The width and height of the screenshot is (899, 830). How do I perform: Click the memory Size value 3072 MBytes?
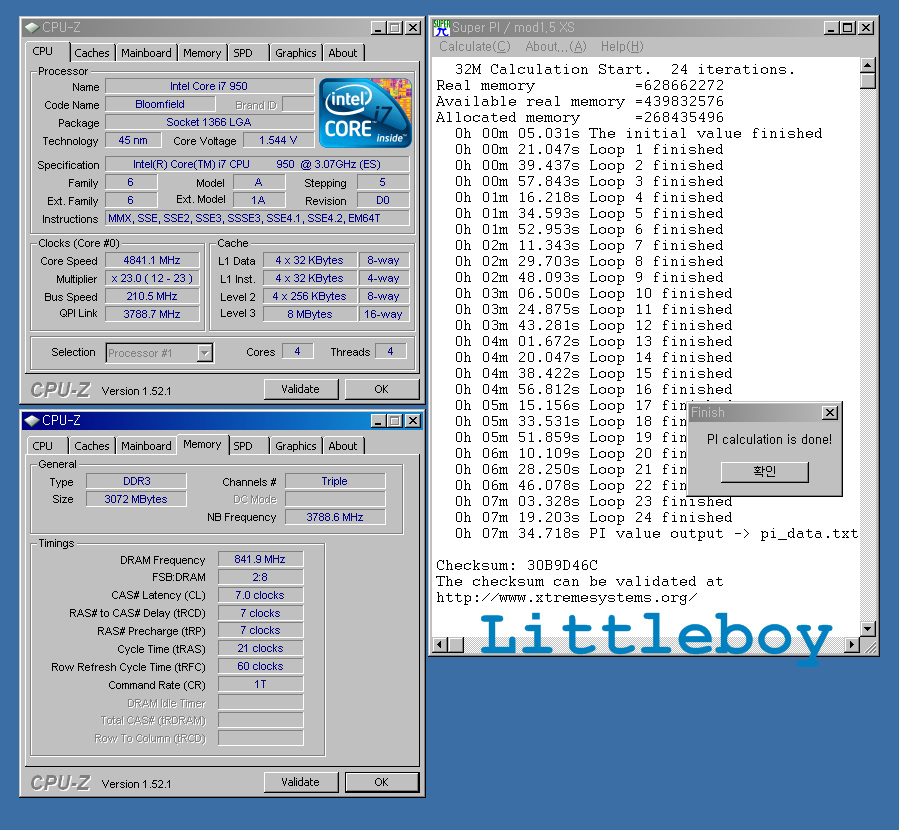pos(136,499)
